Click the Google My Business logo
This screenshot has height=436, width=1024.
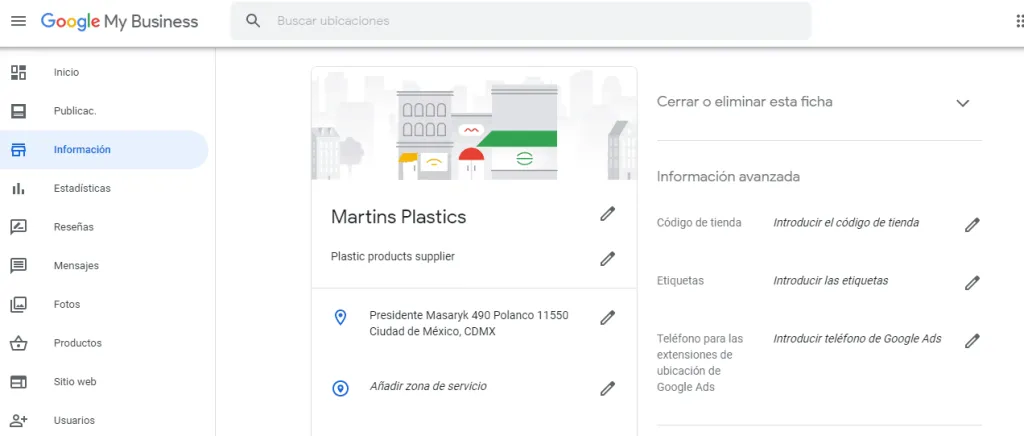pos(120,21)
